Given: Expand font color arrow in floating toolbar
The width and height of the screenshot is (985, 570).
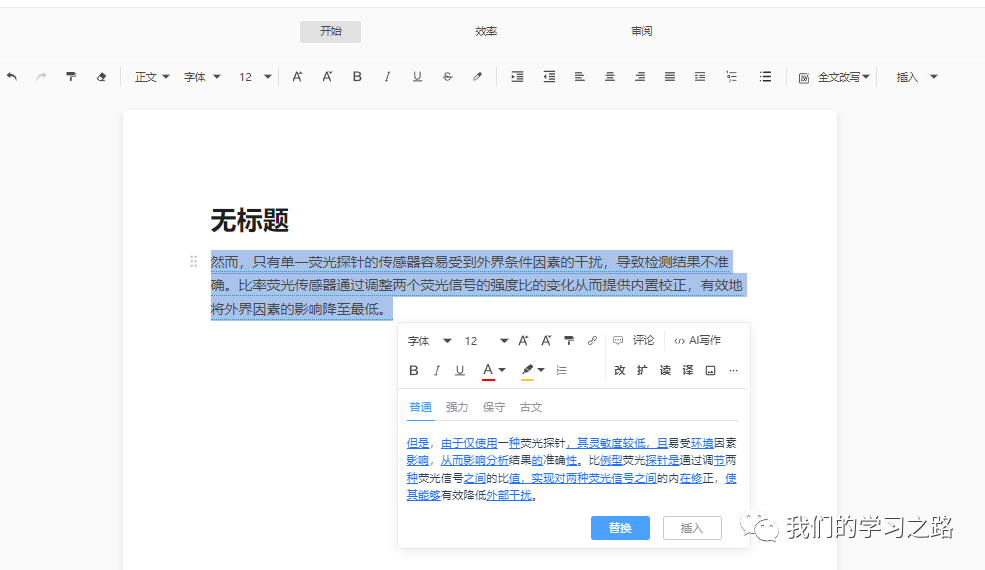Looking at the screenshot, I should pyautogui.click(x=502, y=370).
